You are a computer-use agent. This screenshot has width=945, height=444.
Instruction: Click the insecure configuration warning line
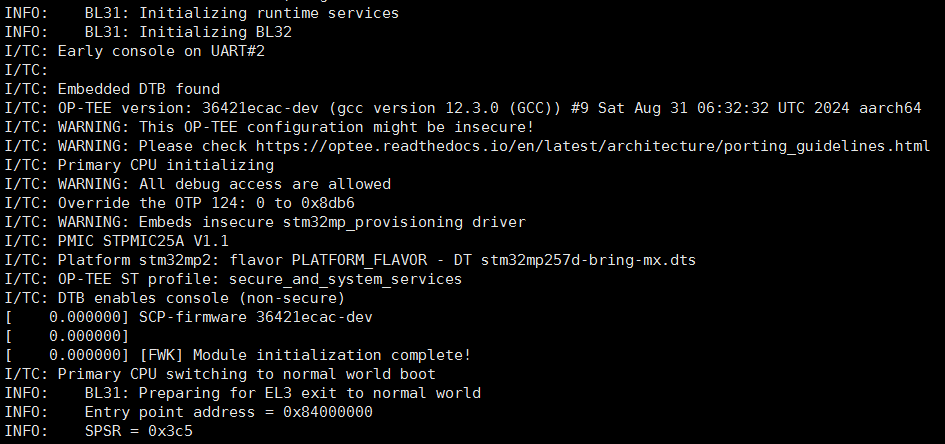[x=296, y=127]
